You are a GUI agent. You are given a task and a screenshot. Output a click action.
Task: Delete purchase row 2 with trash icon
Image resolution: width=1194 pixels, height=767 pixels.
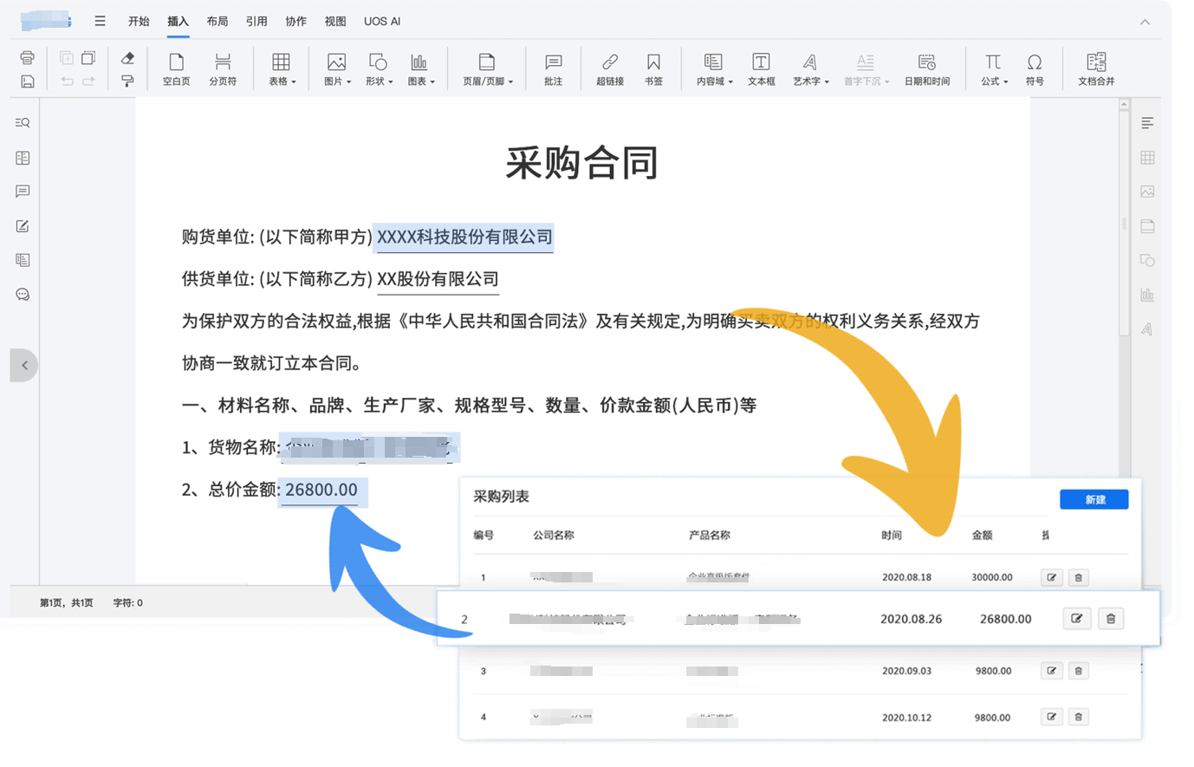[x=1110, y=619]
